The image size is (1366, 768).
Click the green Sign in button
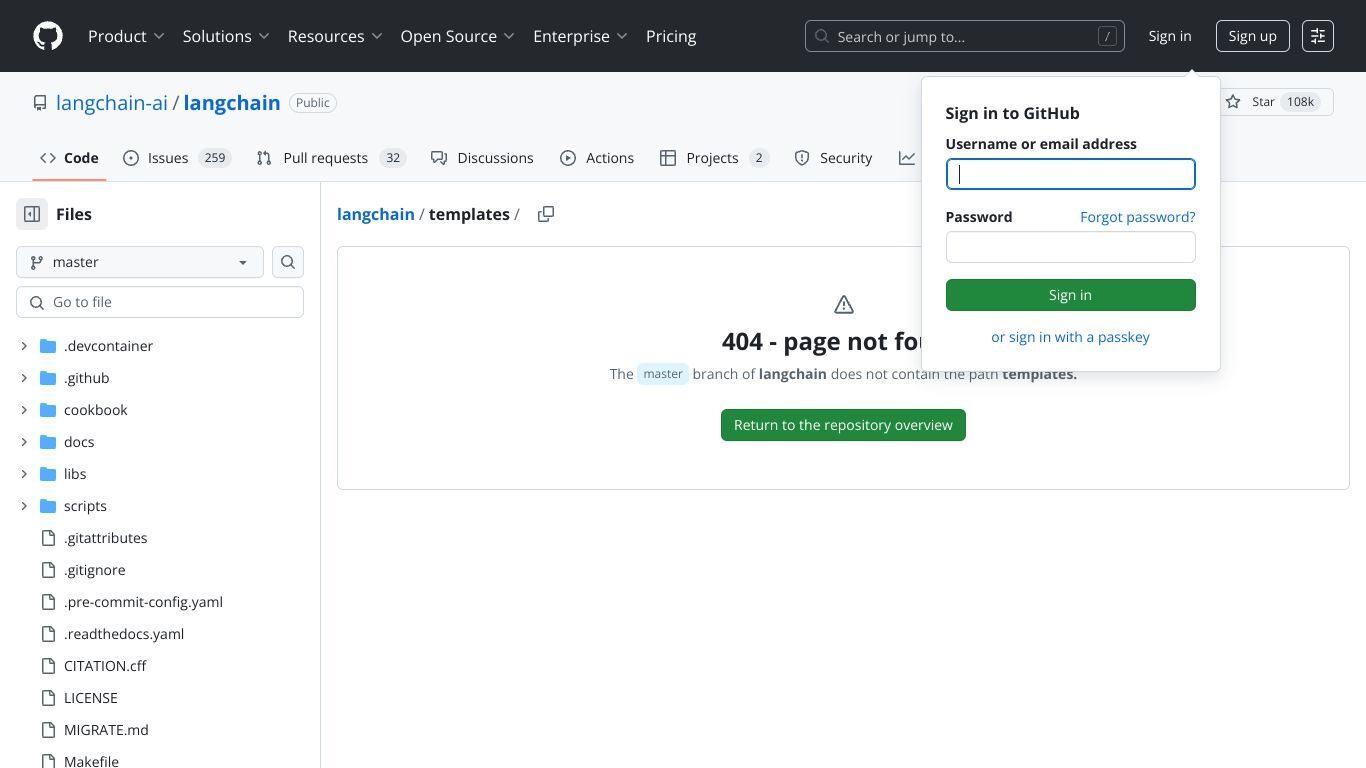tap(1070, 295)
